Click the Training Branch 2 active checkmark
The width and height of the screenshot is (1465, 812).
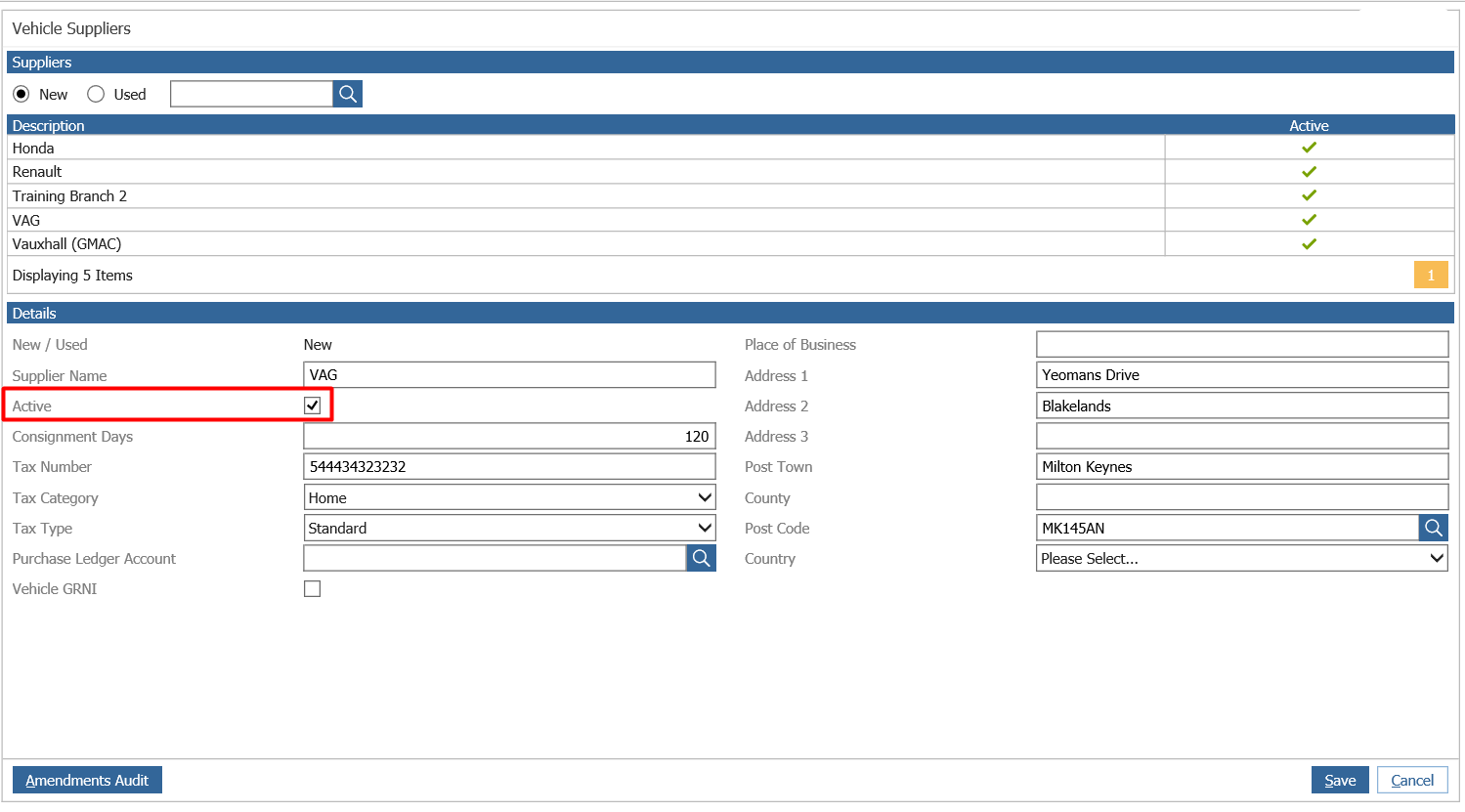click(1309, 195)
